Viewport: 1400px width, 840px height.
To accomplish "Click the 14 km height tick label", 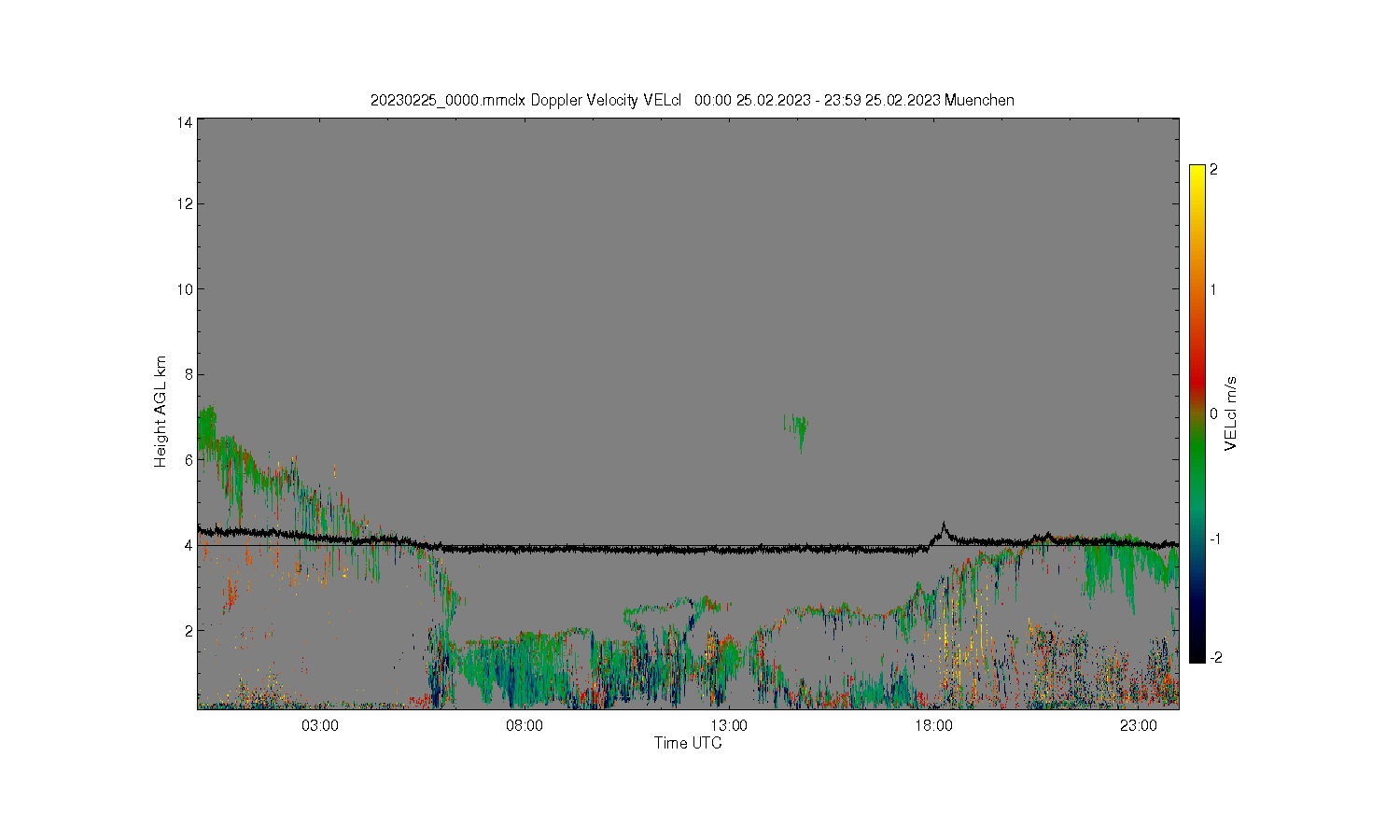I will tap(186, 122).
